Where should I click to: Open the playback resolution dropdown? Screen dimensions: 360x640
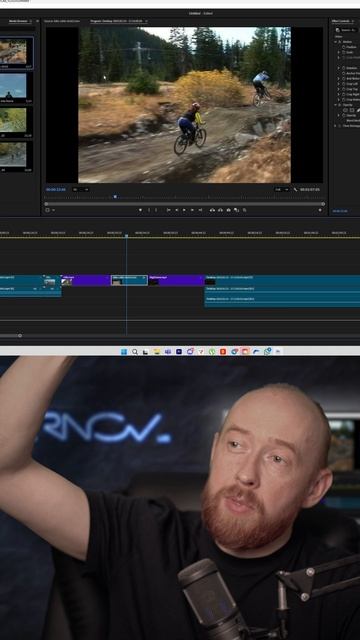282,189
